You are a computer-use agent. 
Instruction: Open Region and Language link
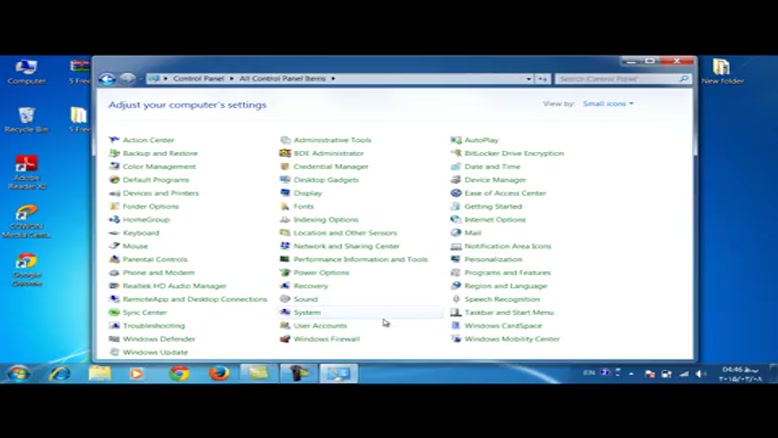[x=506, y=286]
